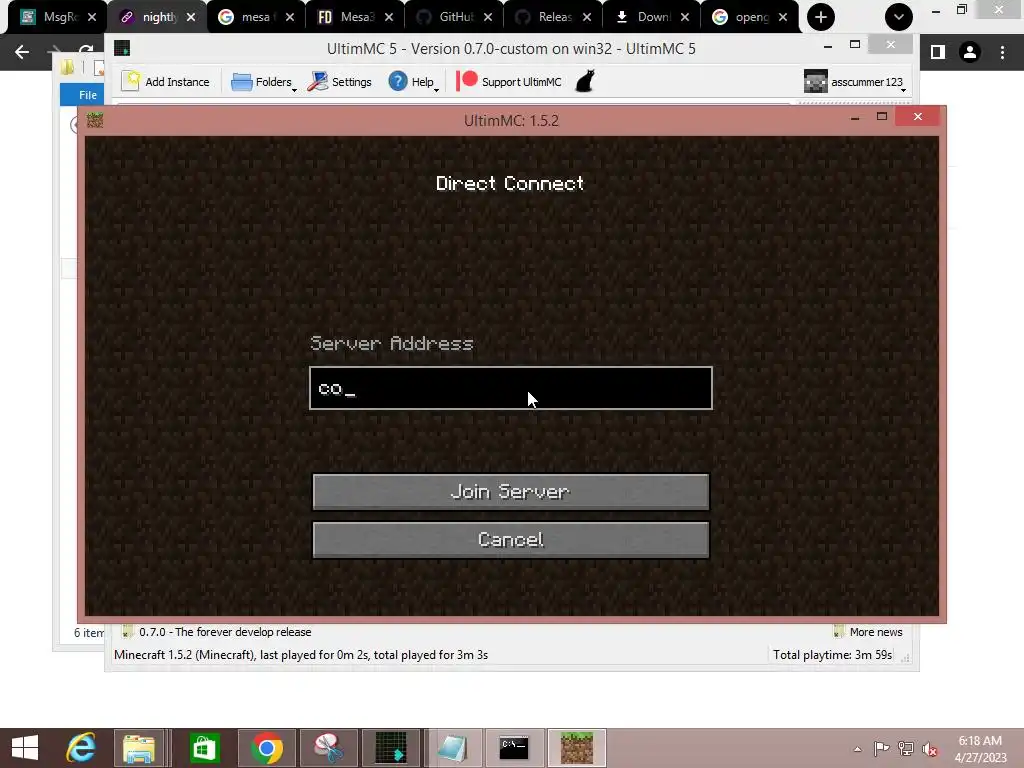Open UltimMC launcher from the taskbar

[x=391, y=748]
